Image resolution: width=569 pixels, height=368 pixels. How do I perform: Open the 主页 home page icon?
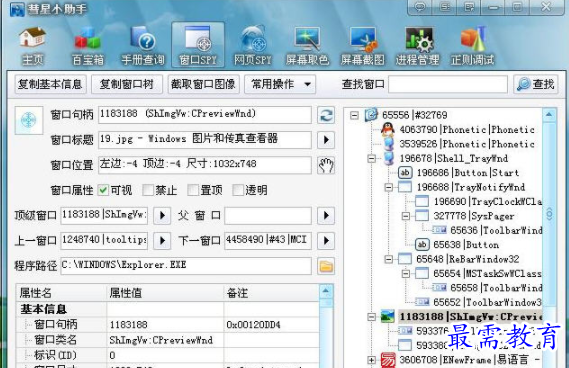[32, 45]
